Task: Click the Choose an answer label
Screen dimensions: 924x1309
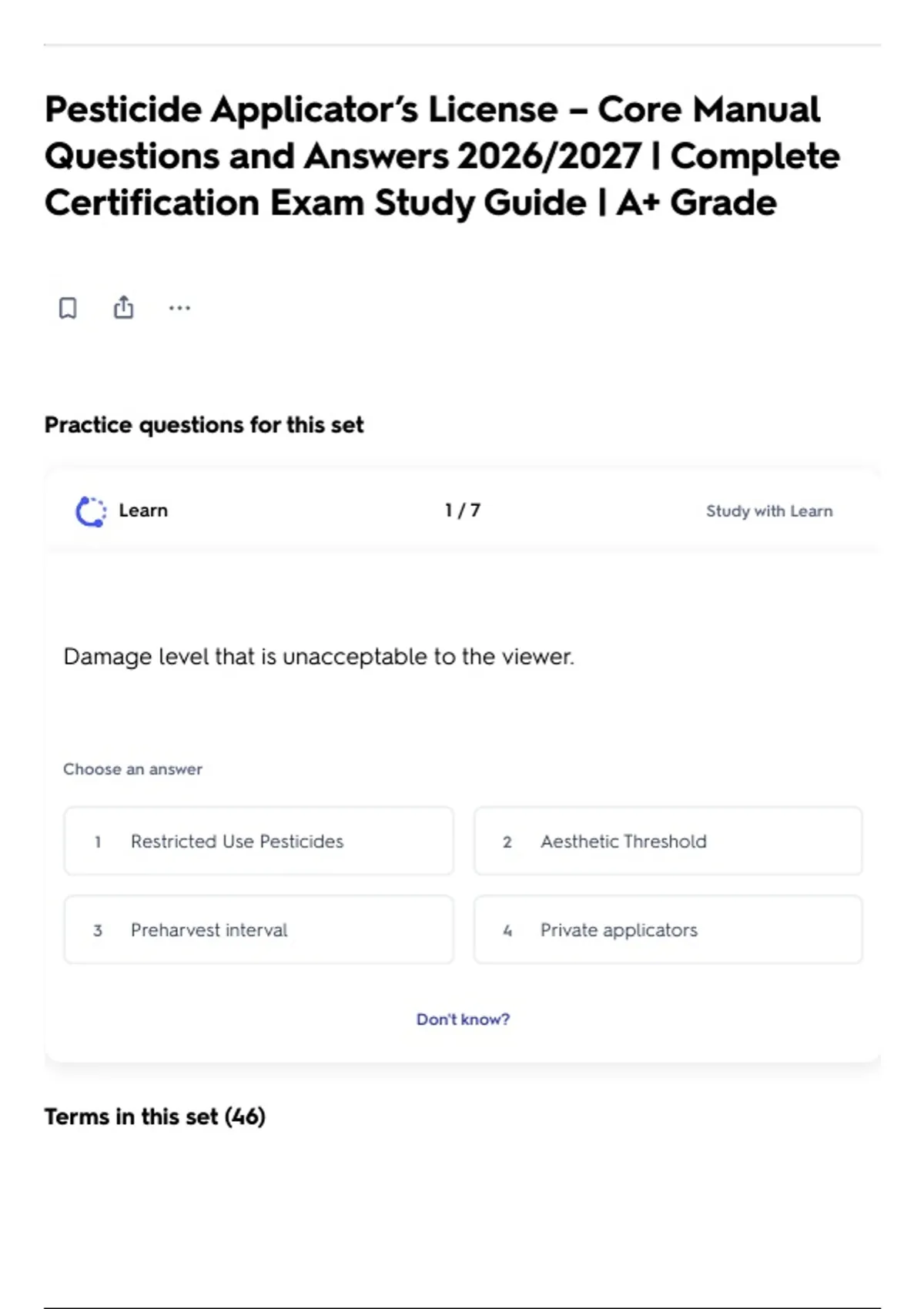Action: click(x=132, y=769)
